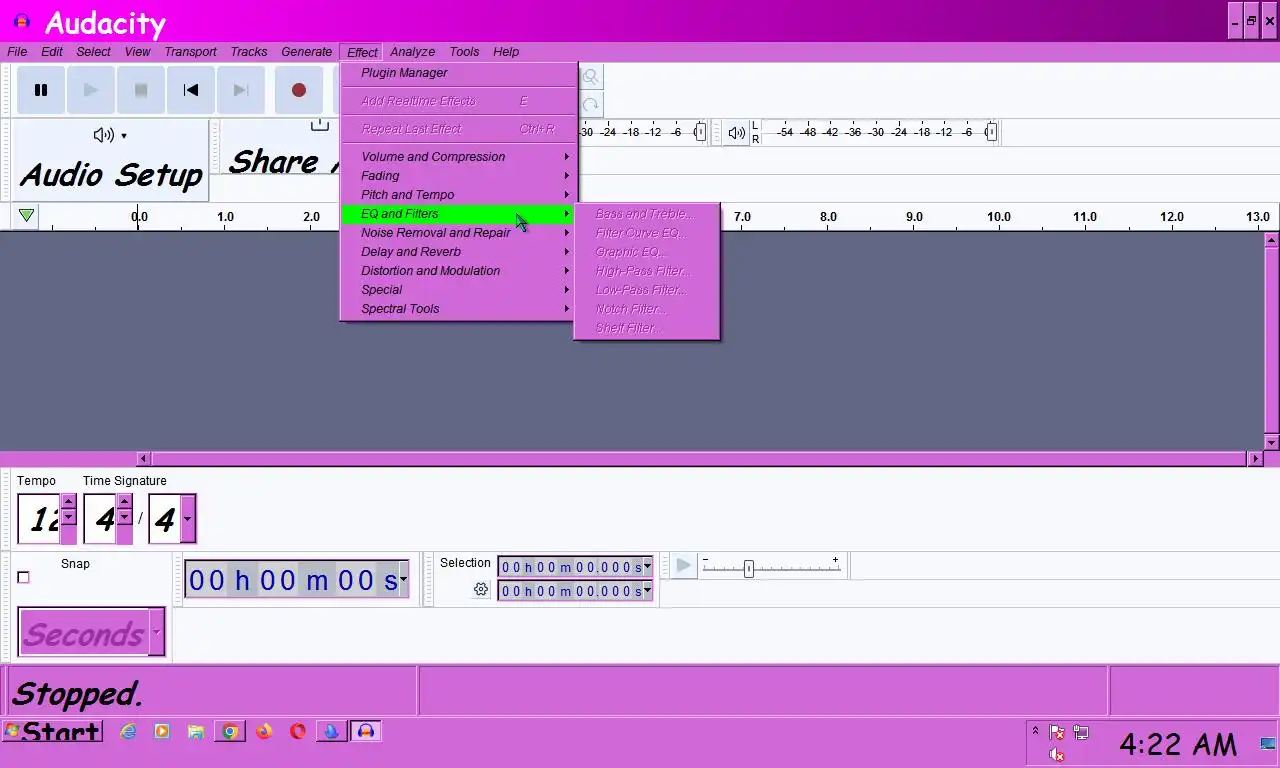Show hidden tray icons arrow
This screenshot has height=768, width=1280.
tap(1035, 731)
